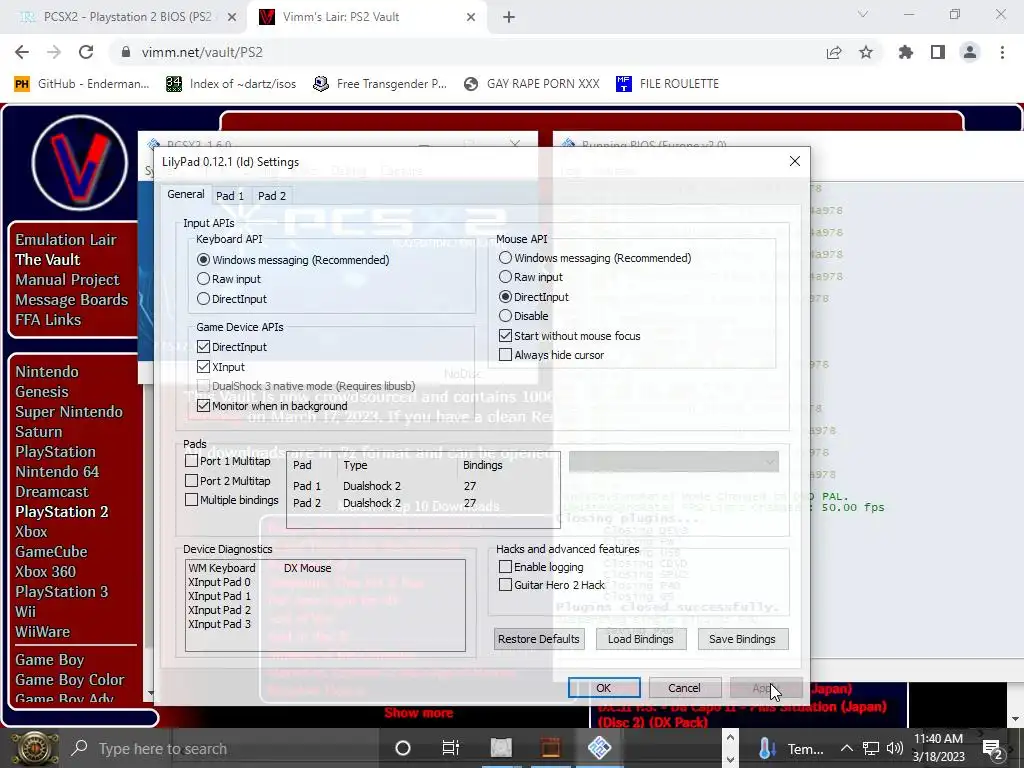Viewport: 1024px width, 768px height.
Task: Open Windows Start button on taskbar
Action: pyautogui.click(x=33, y=748)
